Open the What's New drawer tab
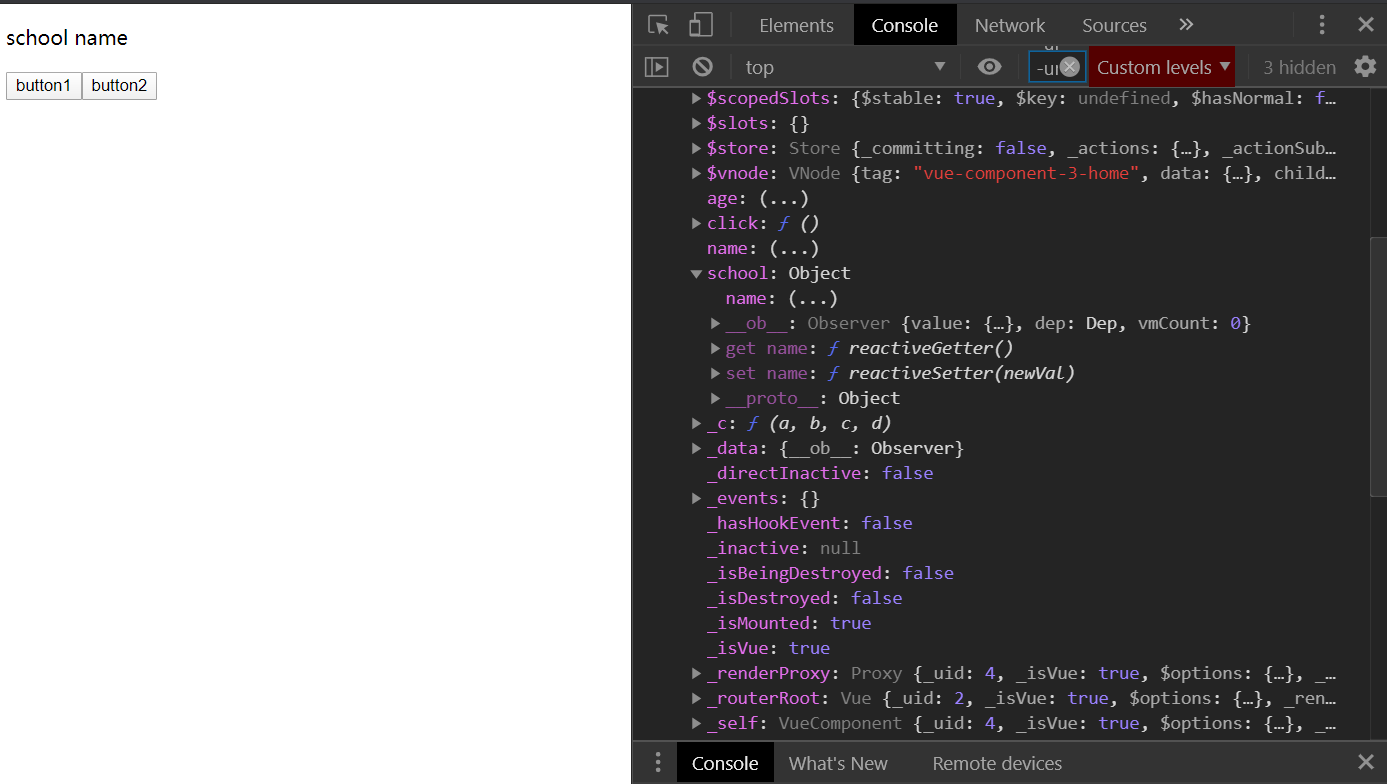This screenshot has width=1387, height=784. point(838,763)
